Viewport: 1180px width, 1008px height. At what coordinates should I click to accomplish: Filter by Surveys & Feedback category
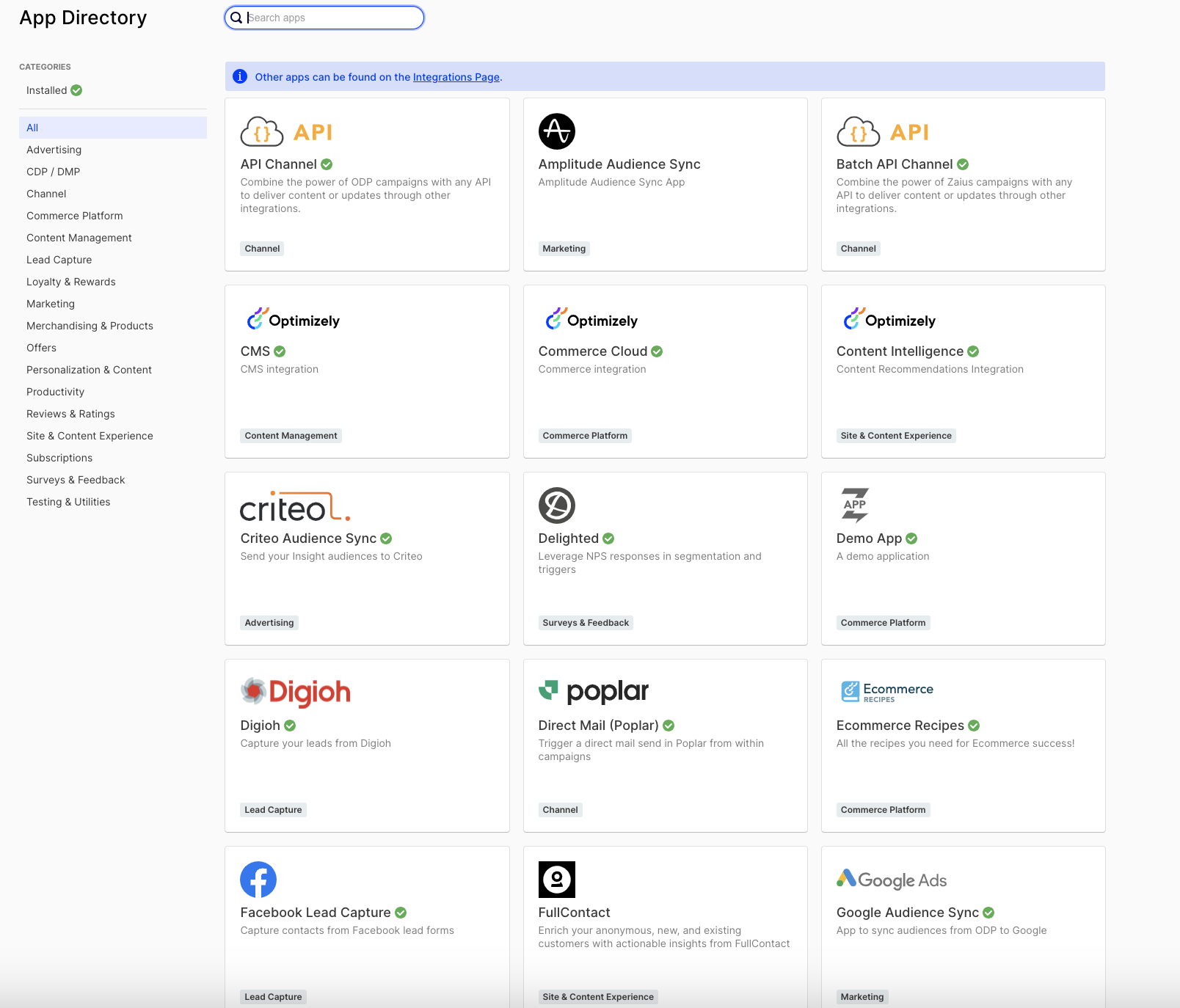[x=76, y=480]
